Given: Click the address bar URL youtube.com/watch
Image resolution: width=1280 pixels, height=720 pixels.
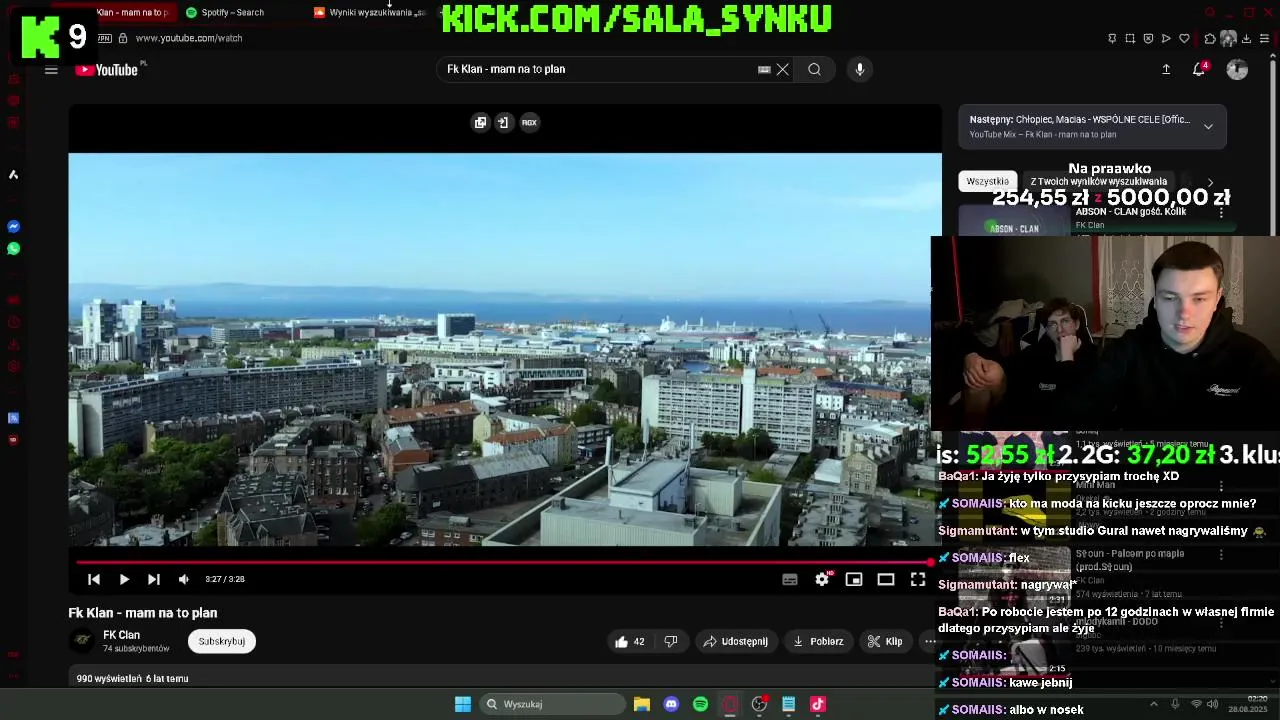Looking at the screenshot, I should pos(189,38).
